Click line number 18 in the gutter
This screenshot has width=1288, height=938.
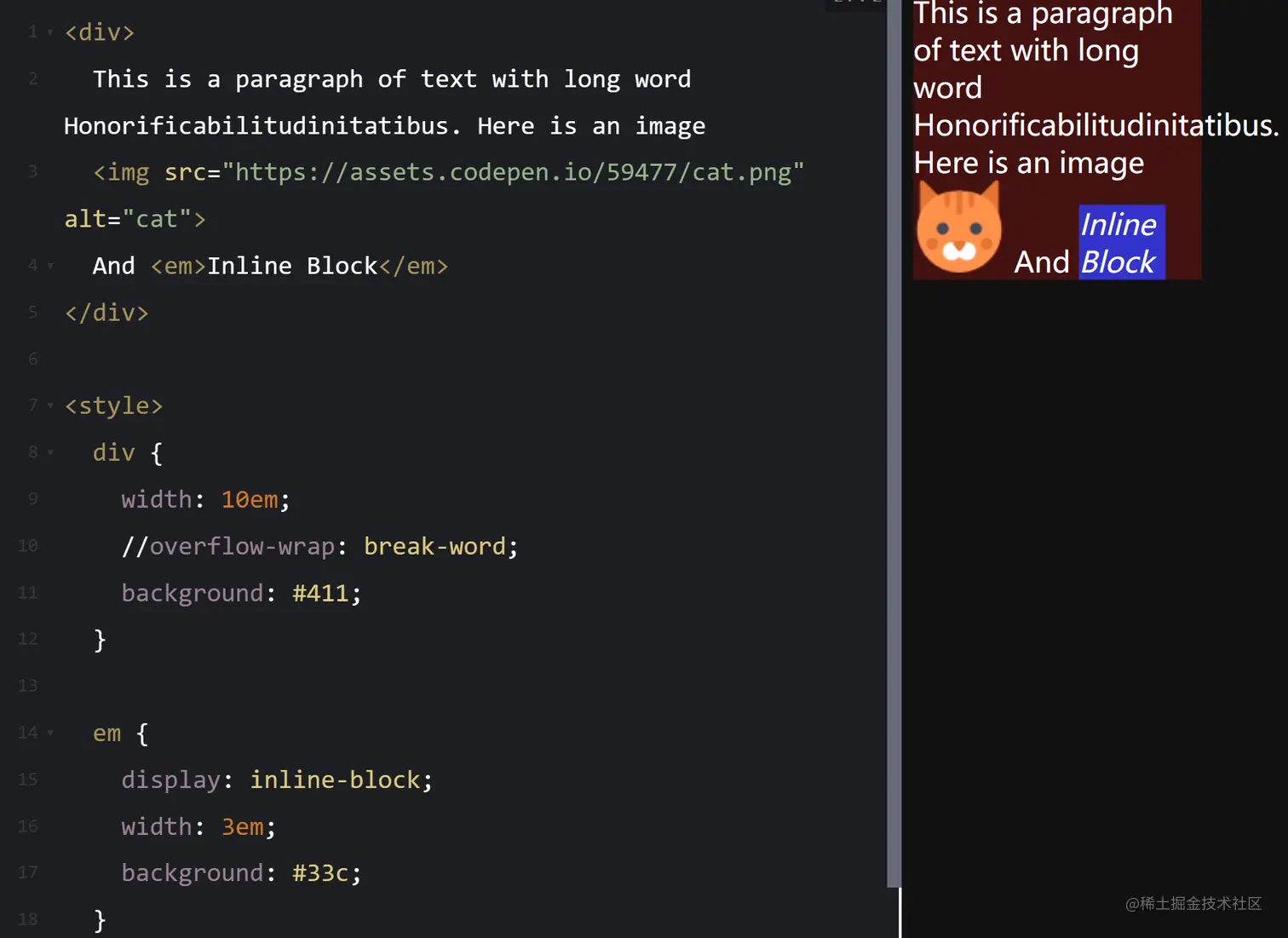(x=28, y=918)
